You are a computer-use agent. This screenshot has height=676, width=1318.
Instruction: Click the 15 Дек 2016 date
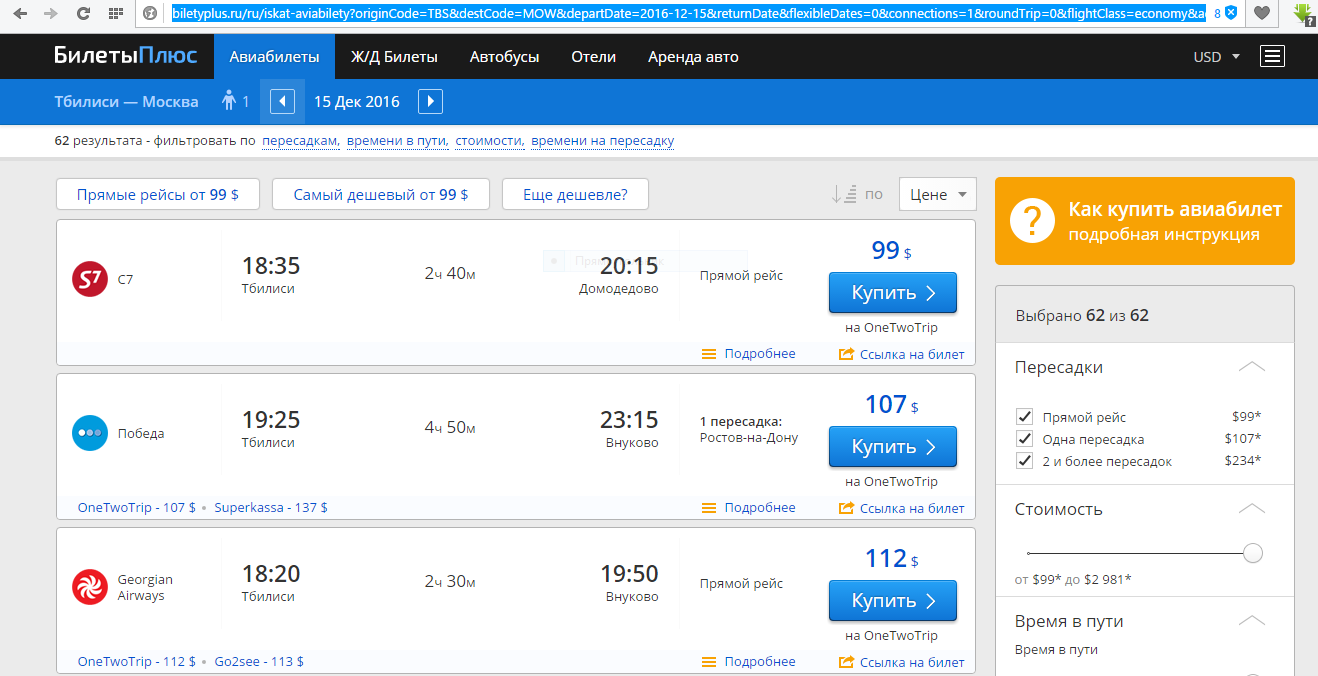pyautogui.click(x=356, y=101)
